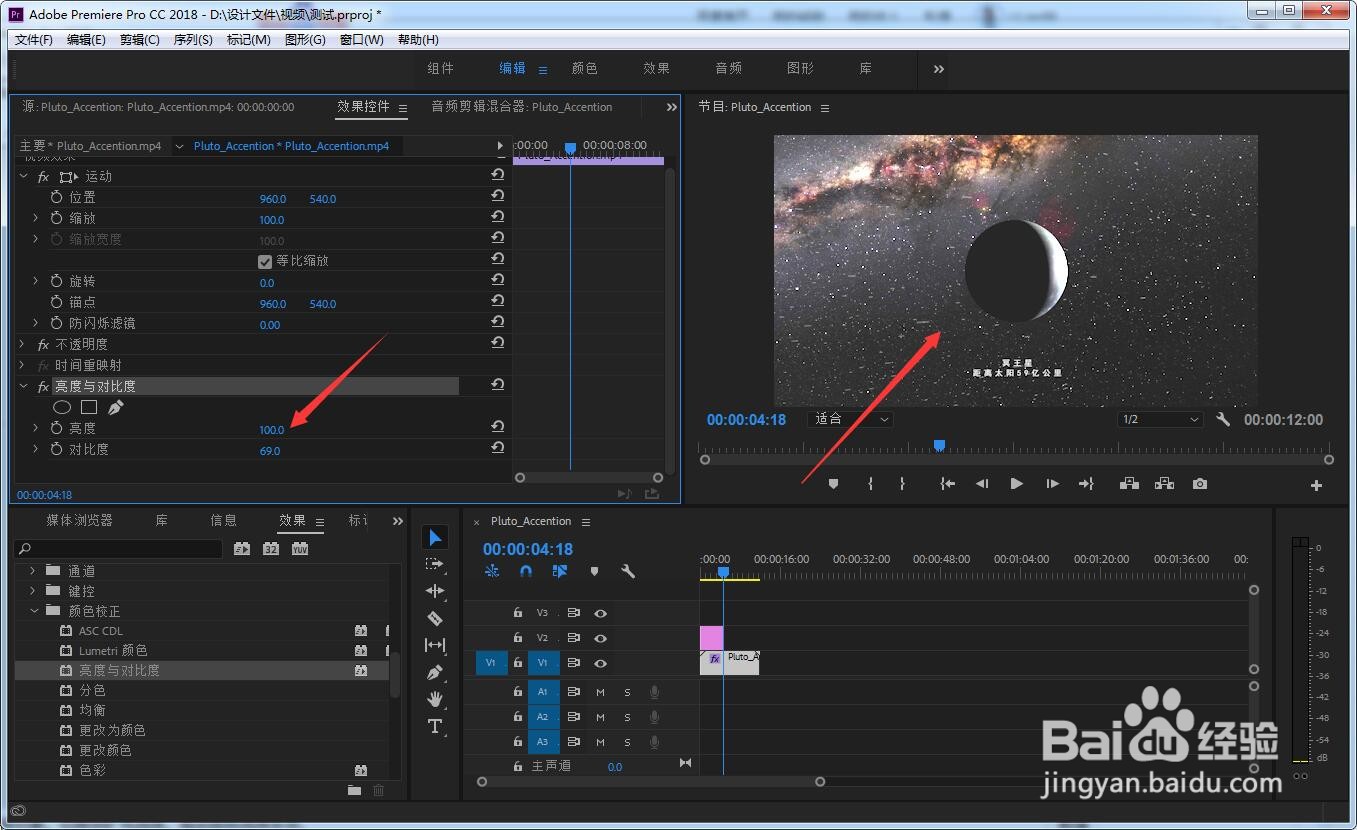Show more workspaces overflow arrows

pos(938,69)
